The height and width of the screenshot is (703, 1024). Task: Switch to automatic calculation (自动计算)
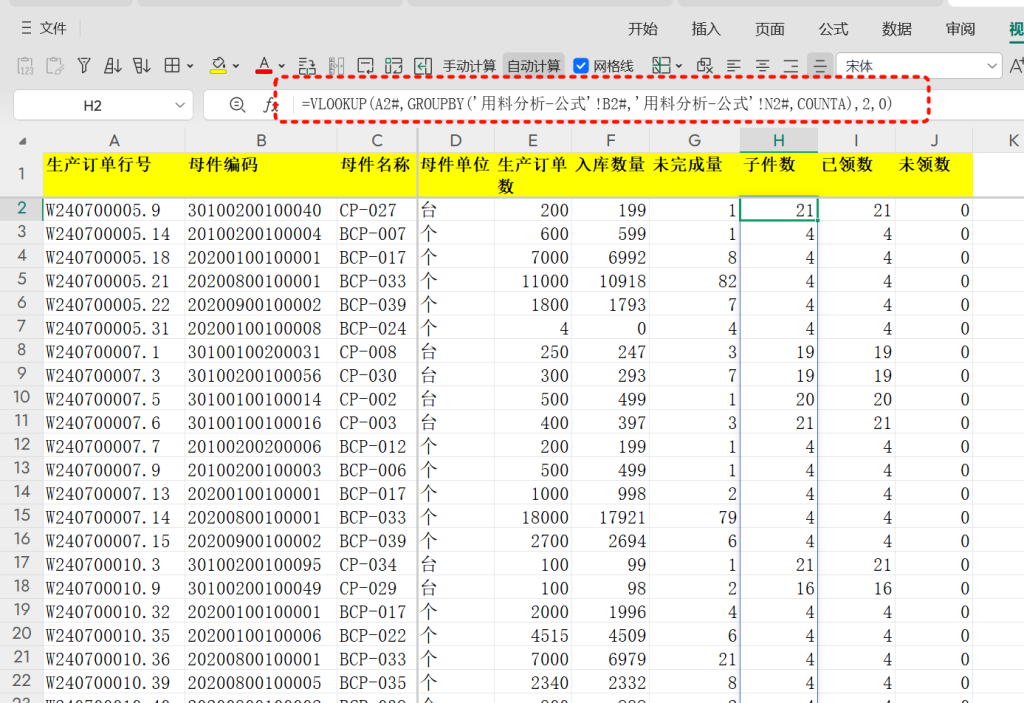click(534, 66)
